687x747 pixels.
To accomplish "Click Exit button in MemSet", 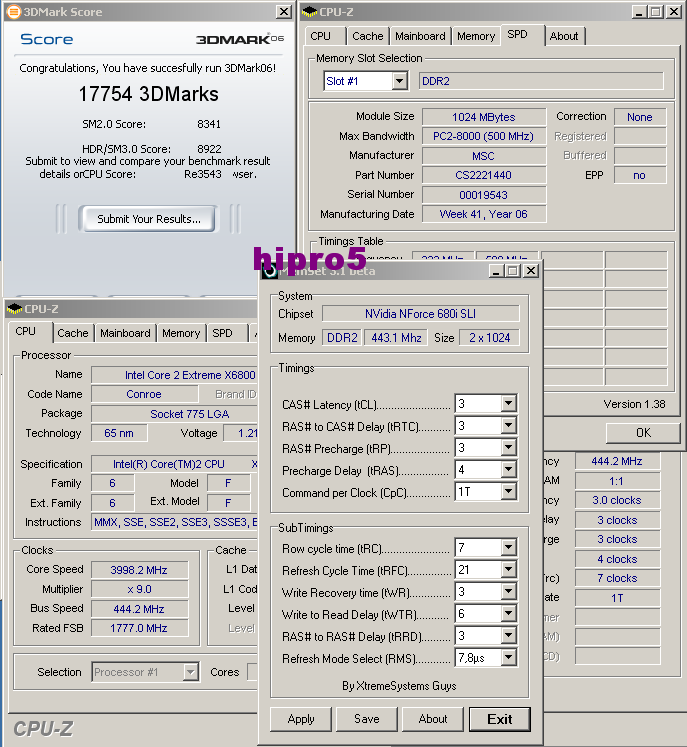I will point(500,719).
